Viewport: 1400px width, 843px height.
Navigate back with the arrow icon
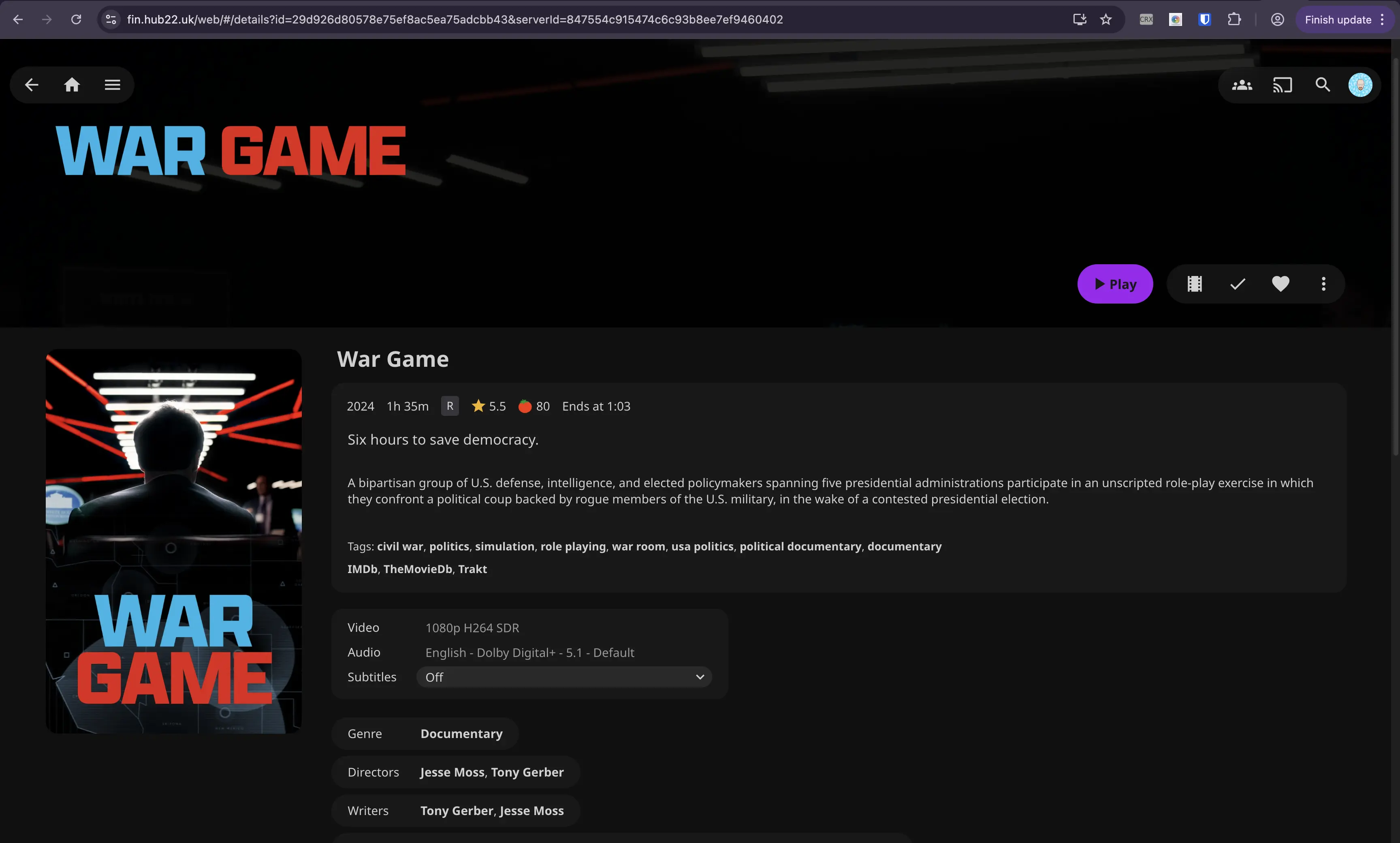[x=31, y=84]
